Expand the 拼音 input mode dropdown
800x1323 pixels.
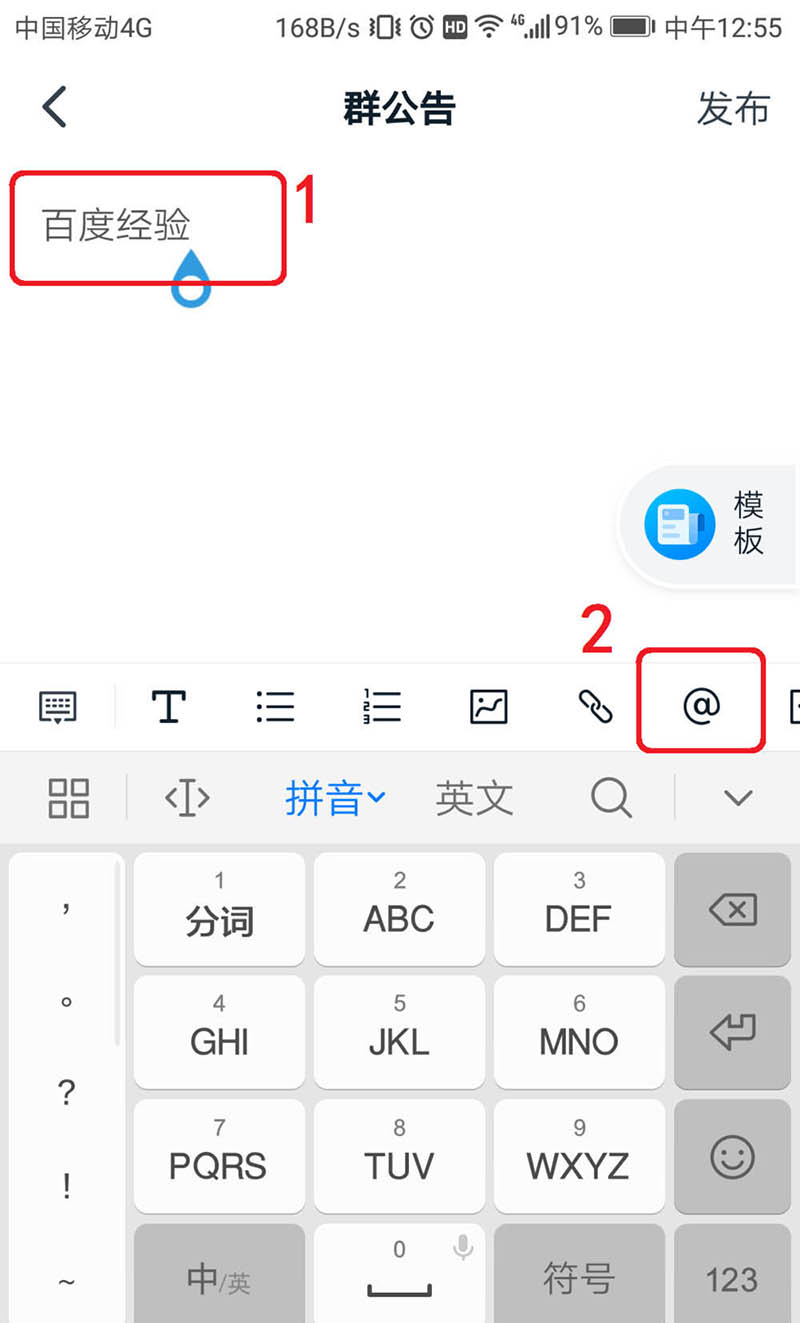pos(335,798)
